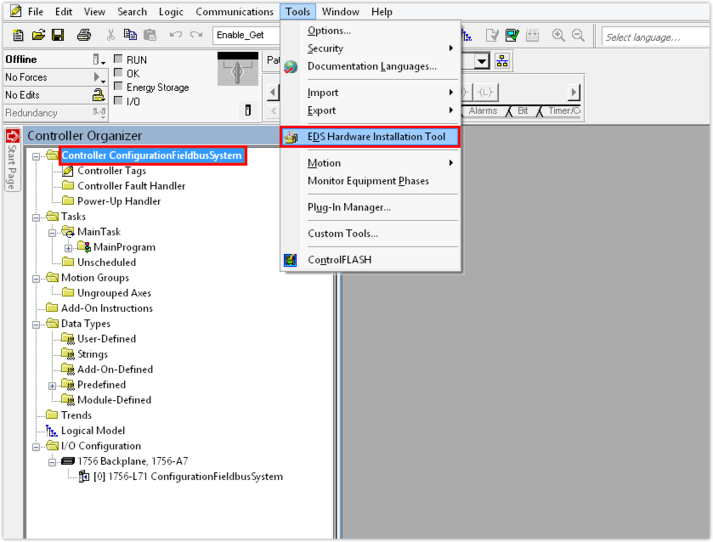Image resolution: width=713 pixels, height=542 pixels.
Task: Toggle the RUN status checkbox
Action: tap(118, 60)
